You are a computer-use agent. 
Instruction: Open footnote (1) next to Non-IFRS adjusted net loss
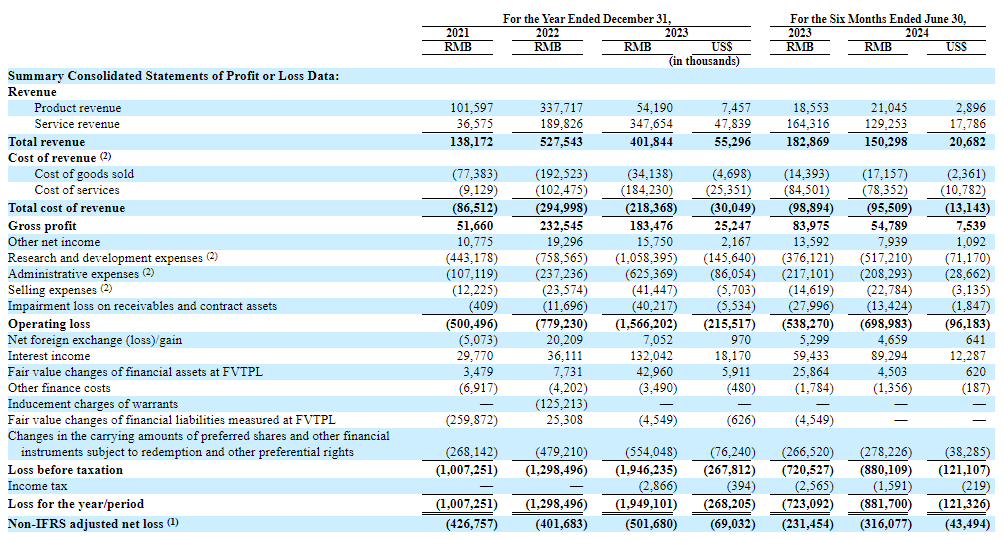172,521
